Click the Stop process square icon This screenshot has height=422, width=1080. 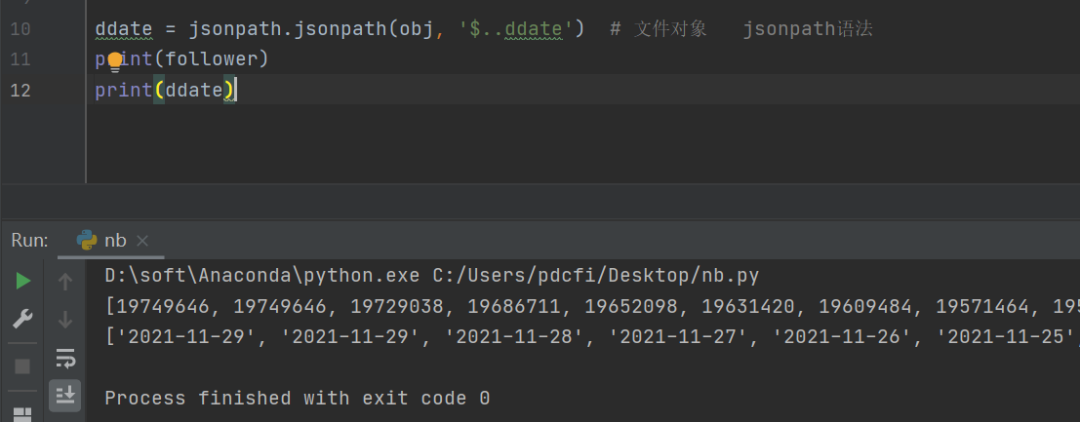23,366
